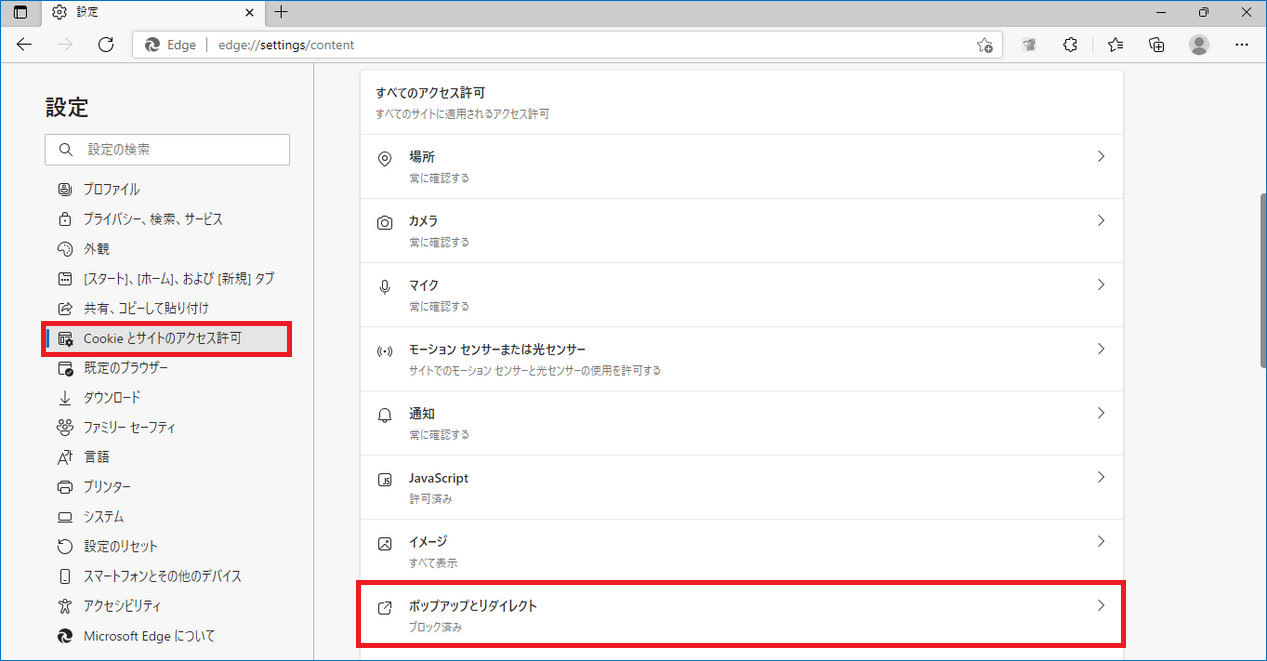Click the toolbar icon left of Extensions

tap(1028, 45)
